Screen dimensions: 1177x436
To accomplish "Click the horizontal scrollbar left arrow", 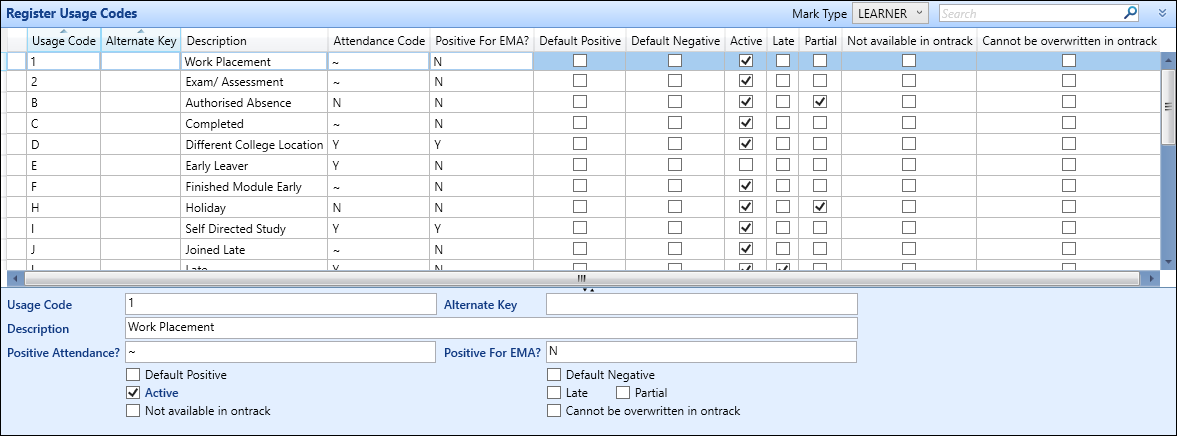I will [x=13, y=278].
